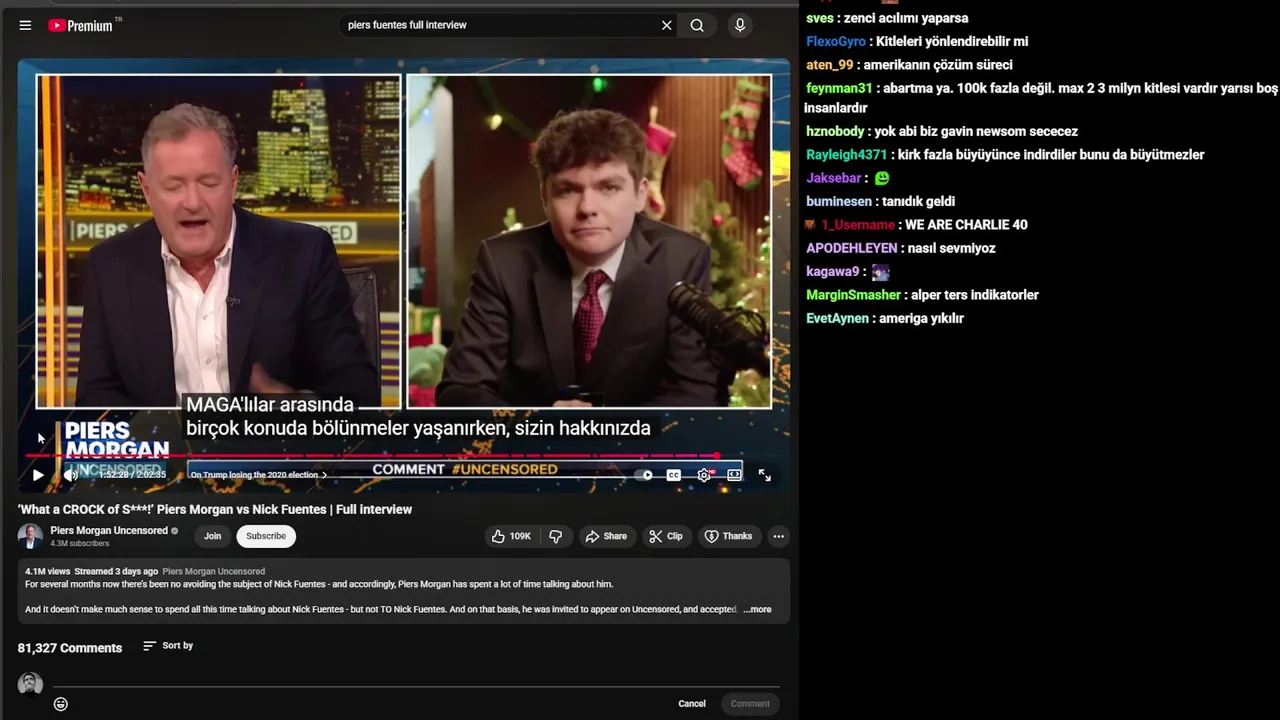Play the video
The width and height of the screenshot is (1280, 720).
pyautogui.click(x=38, y=475)
